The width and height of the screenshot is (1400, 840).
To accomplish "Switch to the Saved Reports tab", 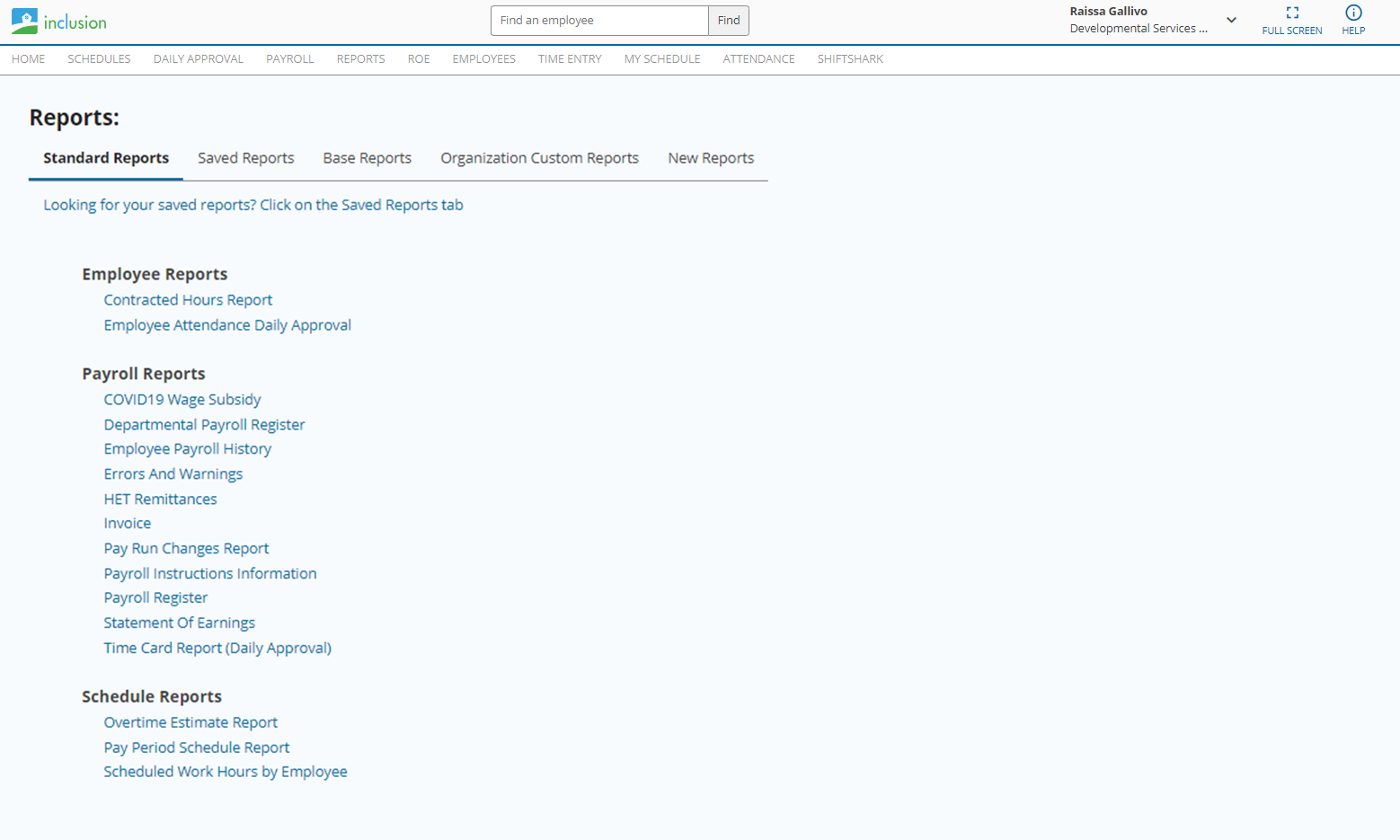I will (246, 158).
